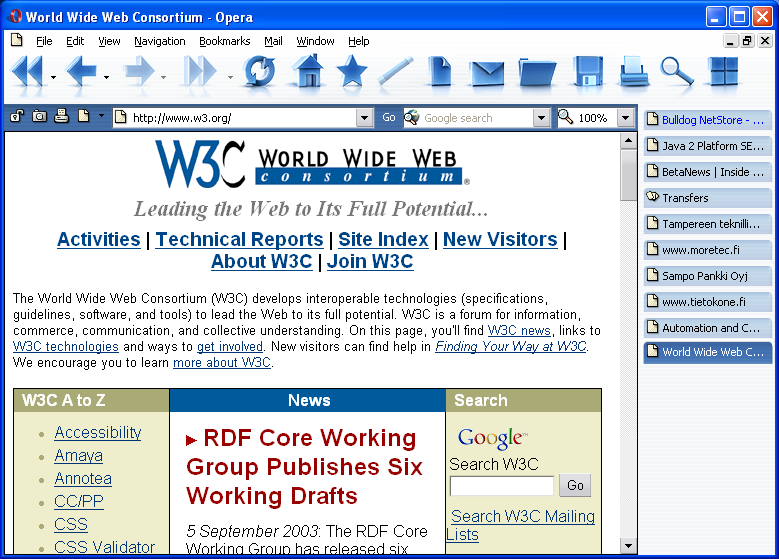Click the magnifying glass Find icon
The height and width of the screenshot is (559, 779).
point(677,72)
